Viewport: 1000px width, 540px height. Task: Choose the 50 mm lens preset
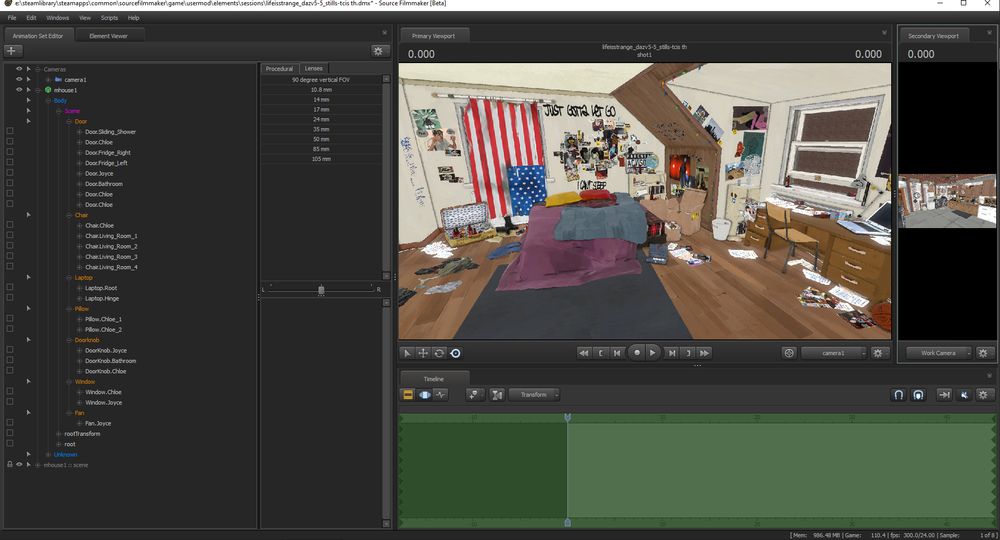[320, 139]
